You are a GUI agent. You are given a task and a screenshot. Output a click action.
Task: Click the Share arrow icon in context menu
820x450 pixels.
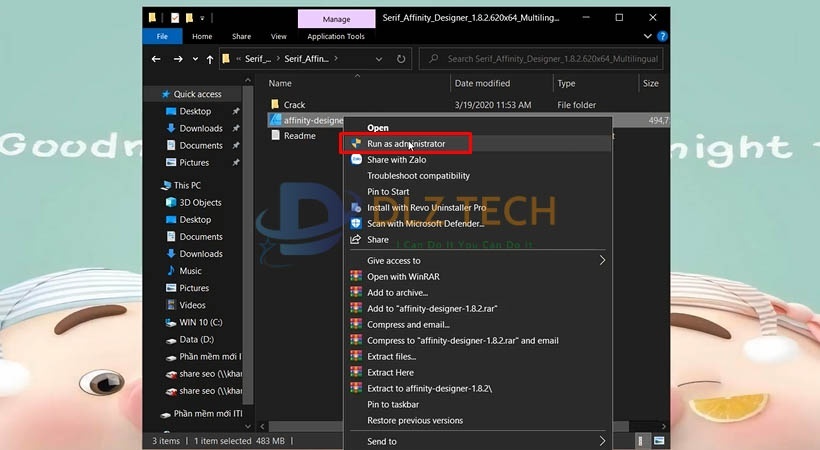point(356,240)
